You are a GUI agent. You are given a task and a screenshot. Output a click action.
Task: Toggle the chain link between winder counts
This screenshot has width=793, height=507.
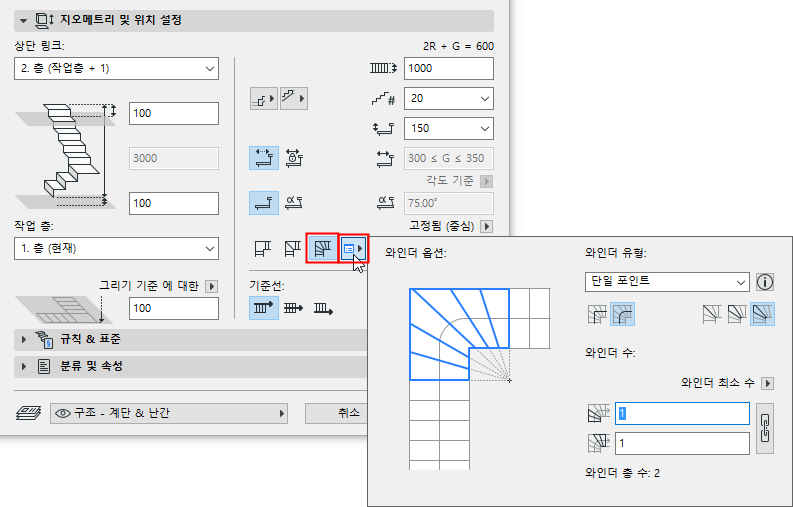point(765,429)
